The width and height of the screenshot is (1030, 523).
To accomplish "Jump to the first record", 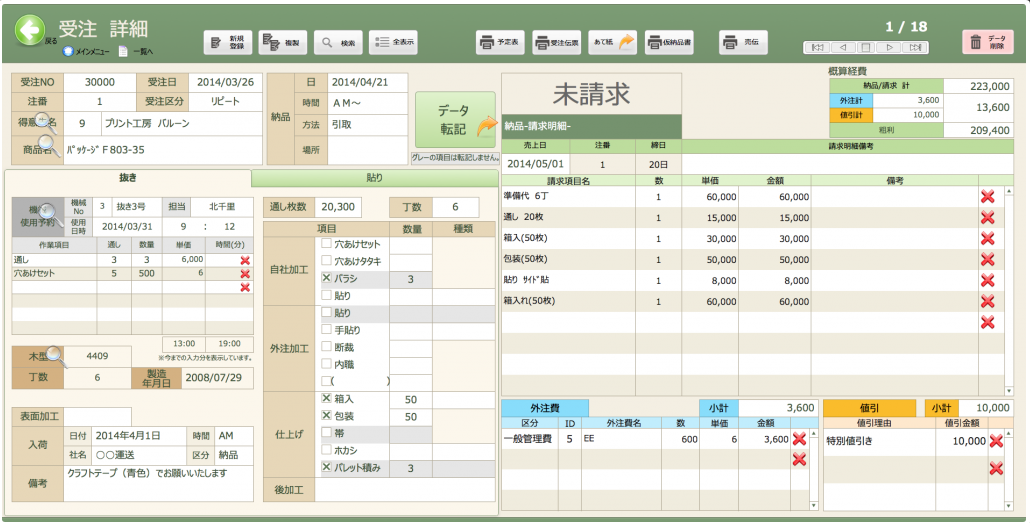I will [817, 47].
